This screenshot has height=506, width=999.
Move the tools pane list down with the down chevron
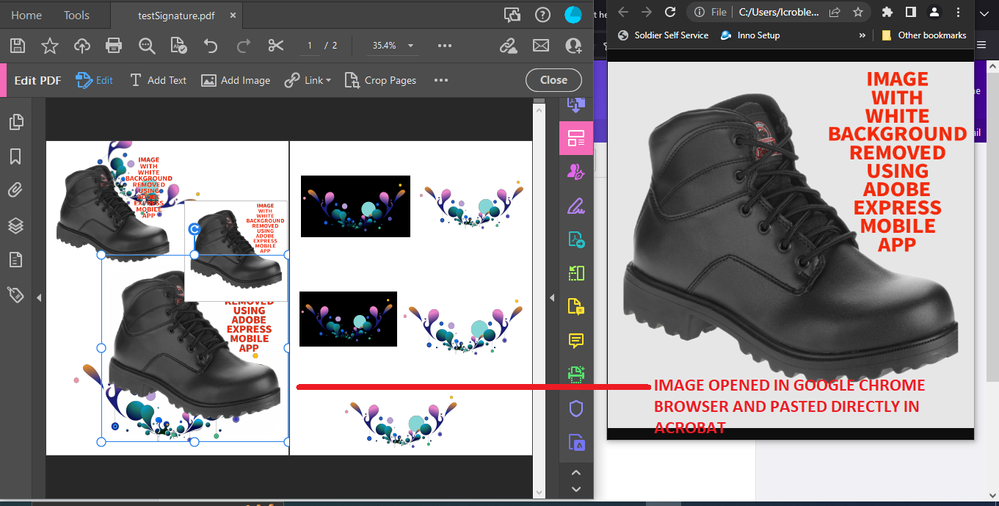[576, 489]
